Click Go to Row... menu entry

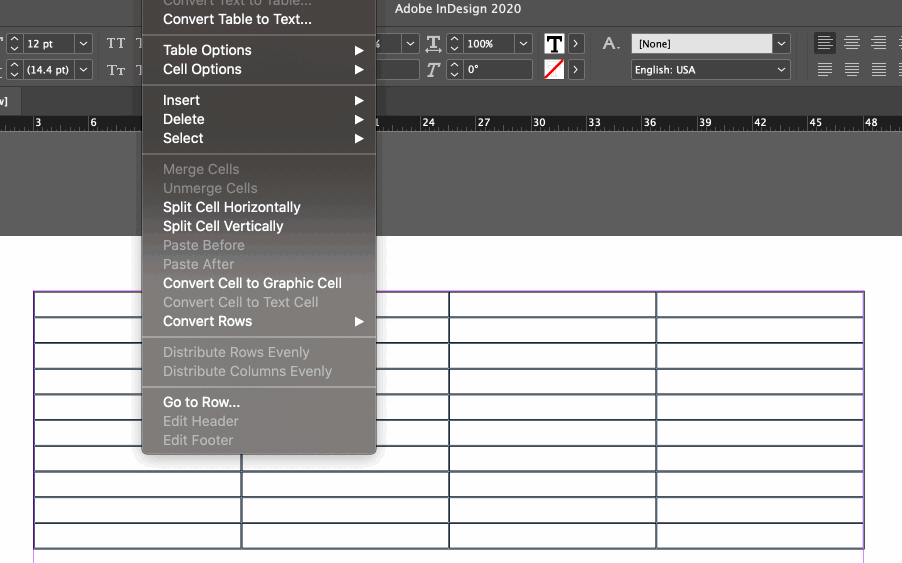point(201,402)
